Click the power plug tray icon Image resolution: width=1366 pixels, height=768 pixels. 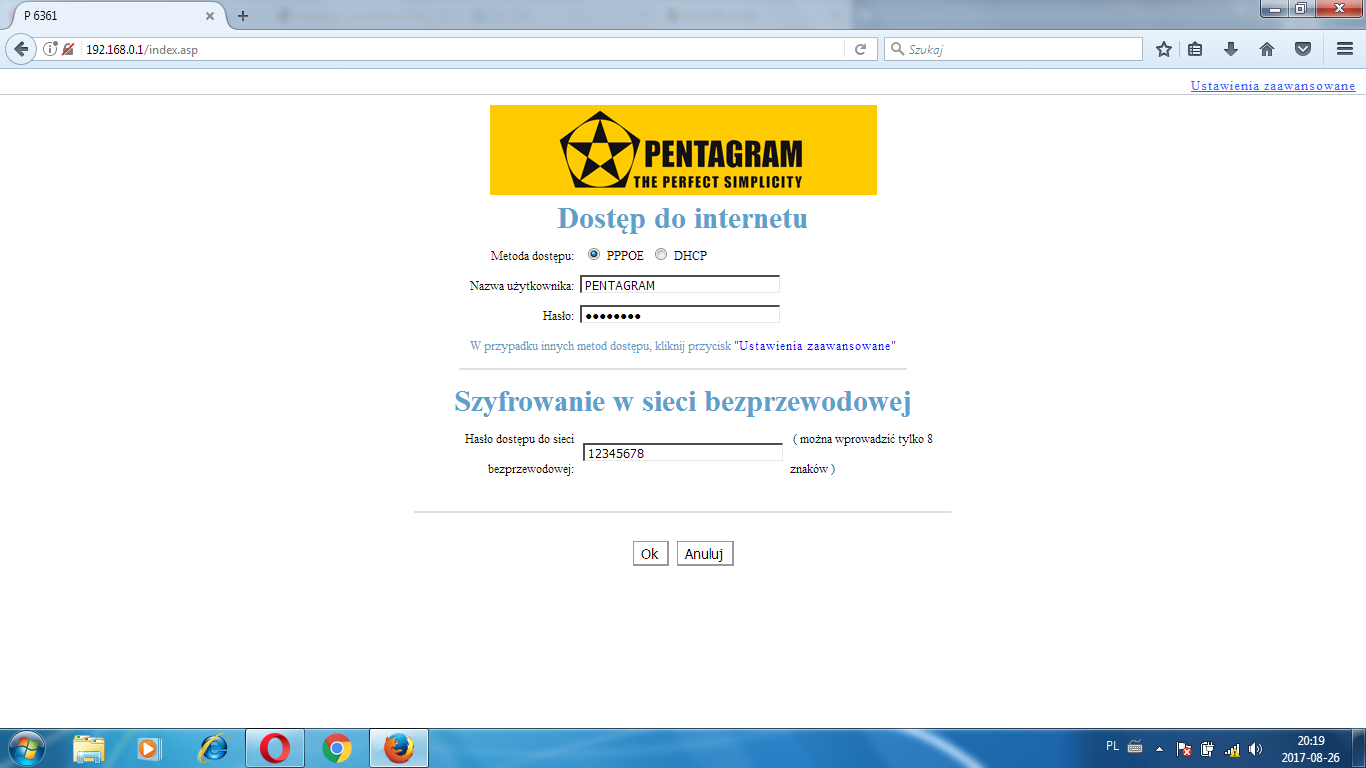point(1208,748)
